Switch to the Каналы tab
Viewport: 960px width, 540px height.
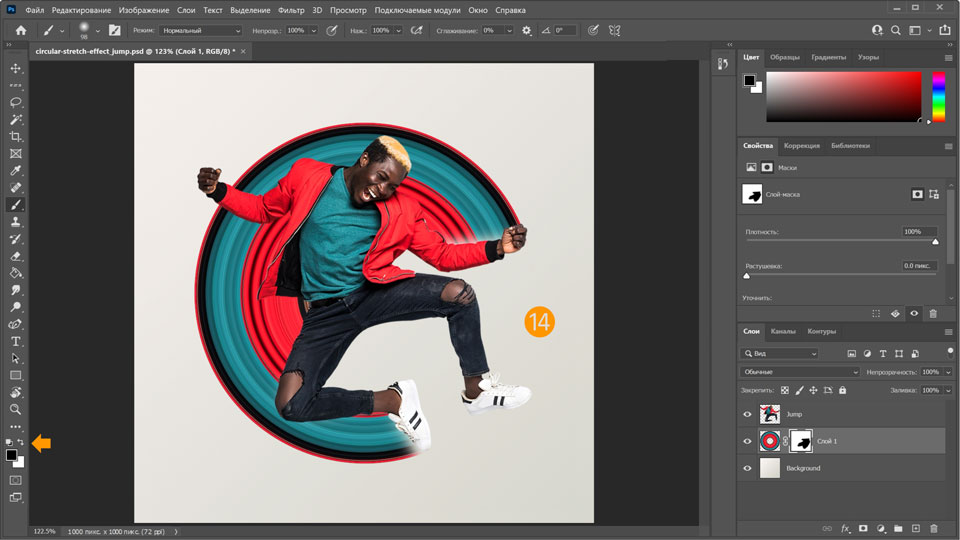click(x=783, y=331)
